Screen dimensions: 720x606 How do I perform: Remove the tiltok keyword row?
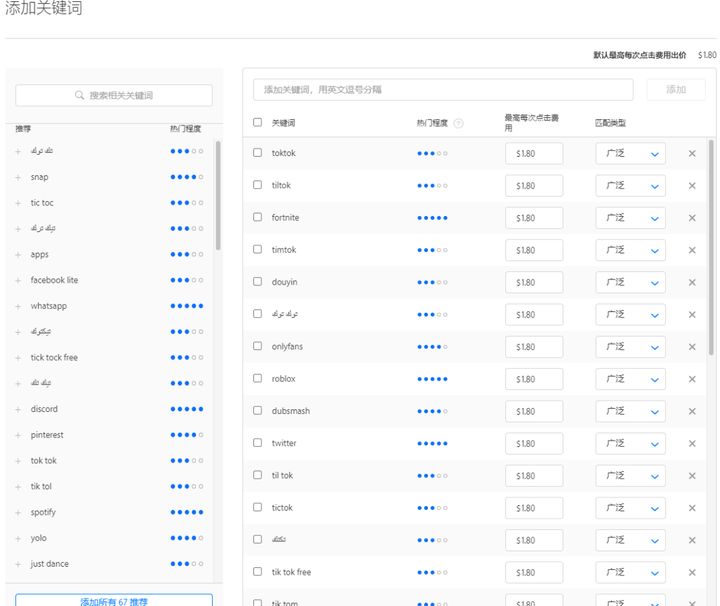692,185
